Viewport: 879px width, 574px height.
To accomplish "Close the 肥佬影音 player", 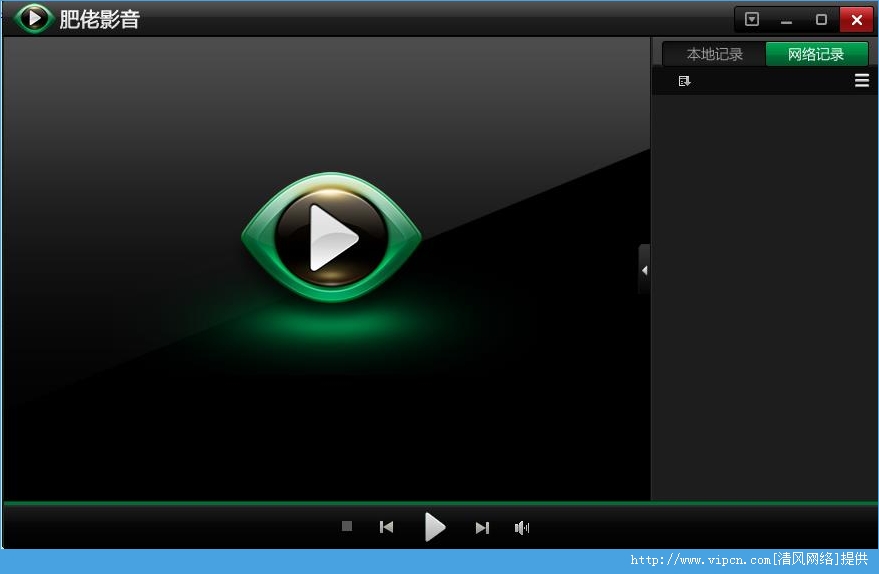I will [x=856, y=20].
